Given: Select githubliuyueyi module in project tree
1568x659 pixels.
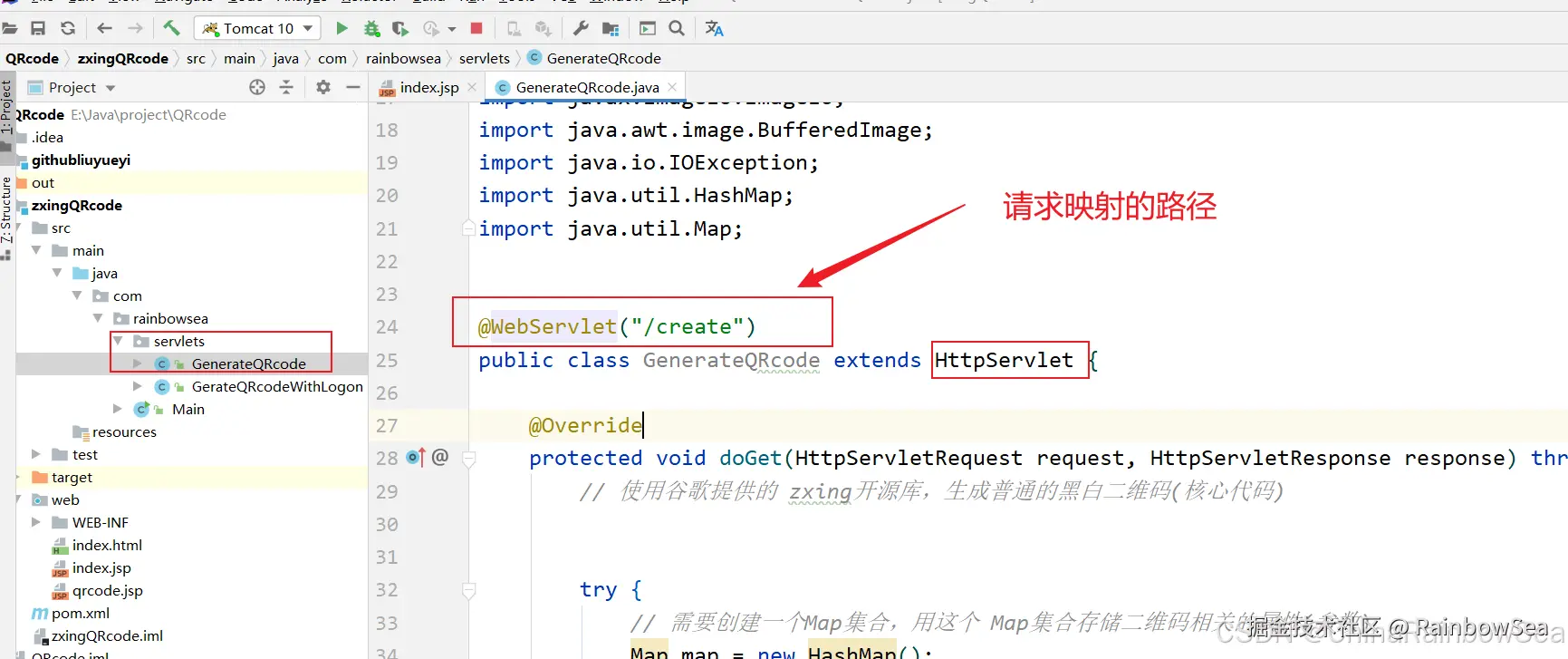Looking at the screenshot, I should click(x=81, y=160).
